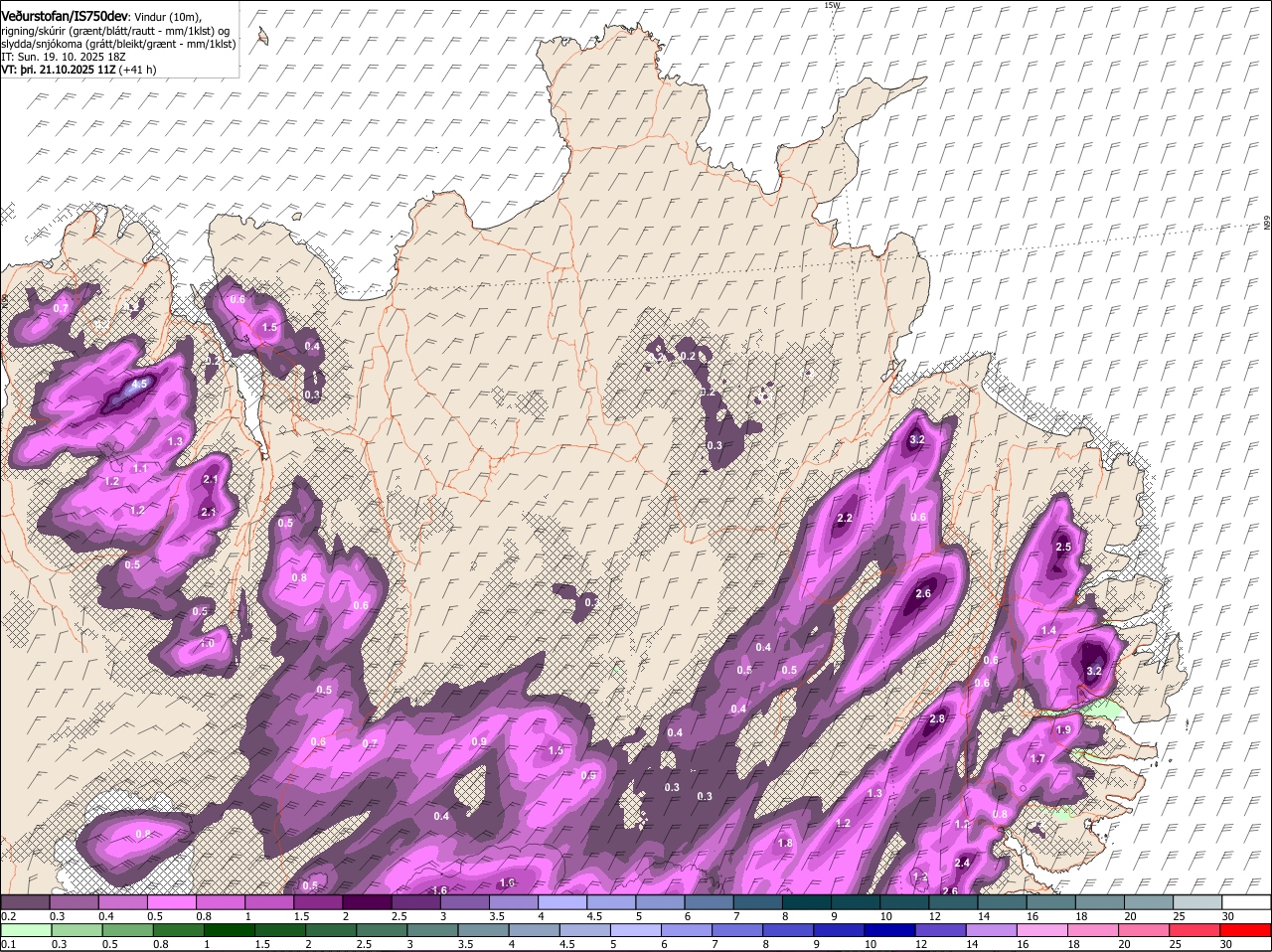Click the white 30 swatch in purple legend

point(1247,902)
